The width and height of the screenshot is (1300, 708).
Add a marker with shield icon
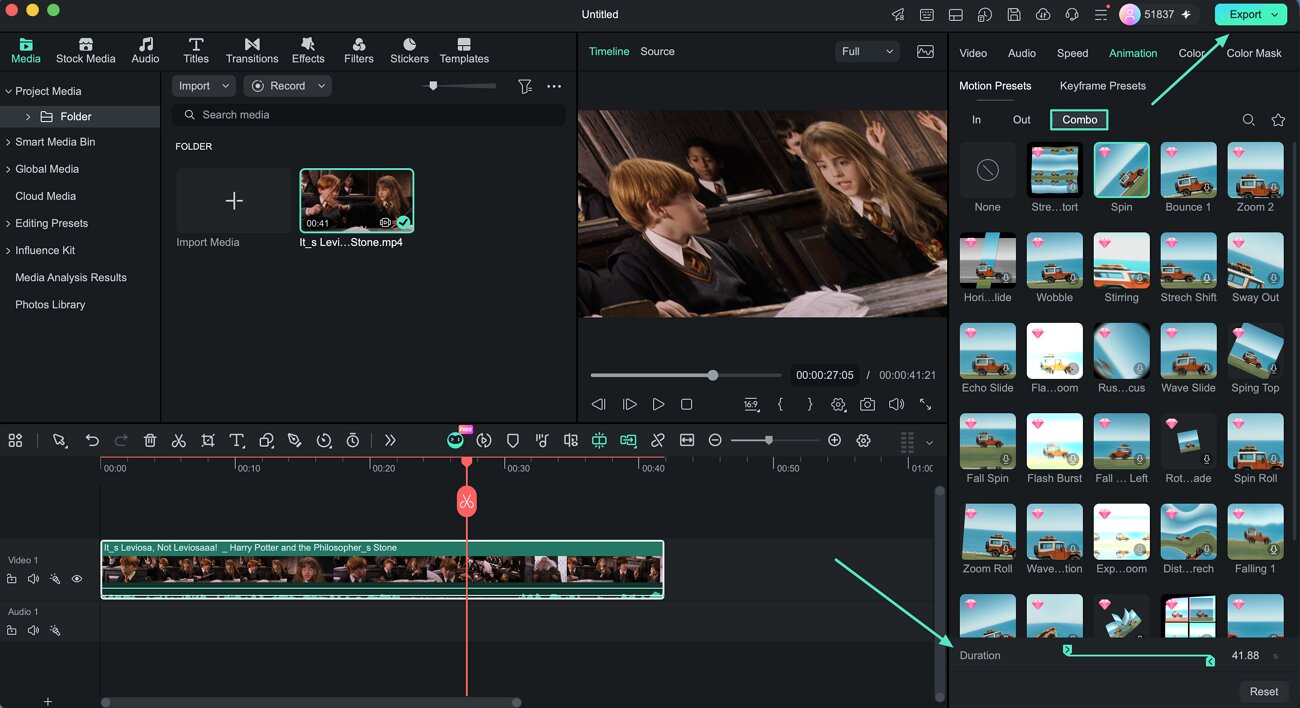point(513,440)
